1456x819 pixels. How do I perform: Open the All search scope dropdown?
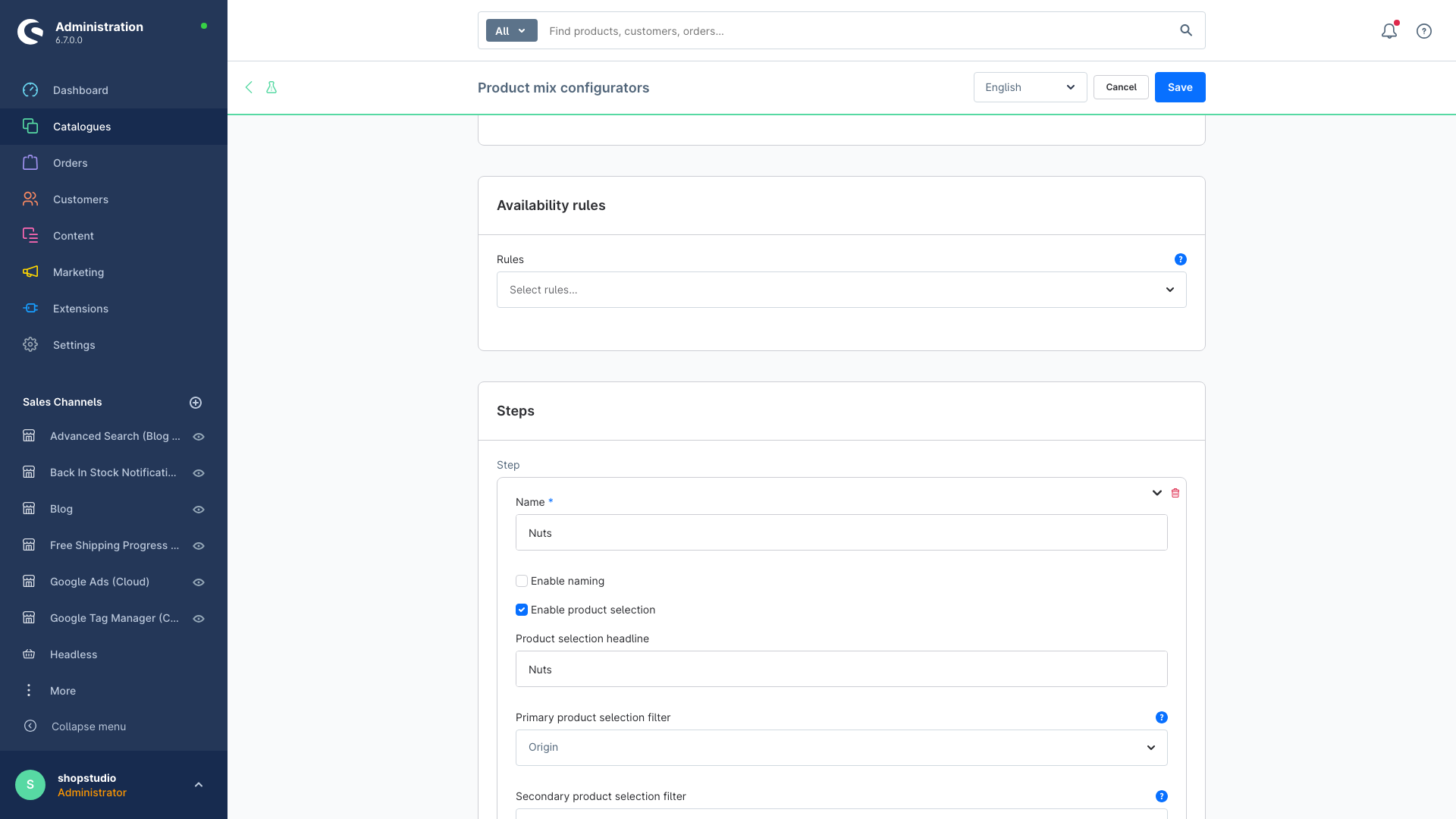click(511, 30)
